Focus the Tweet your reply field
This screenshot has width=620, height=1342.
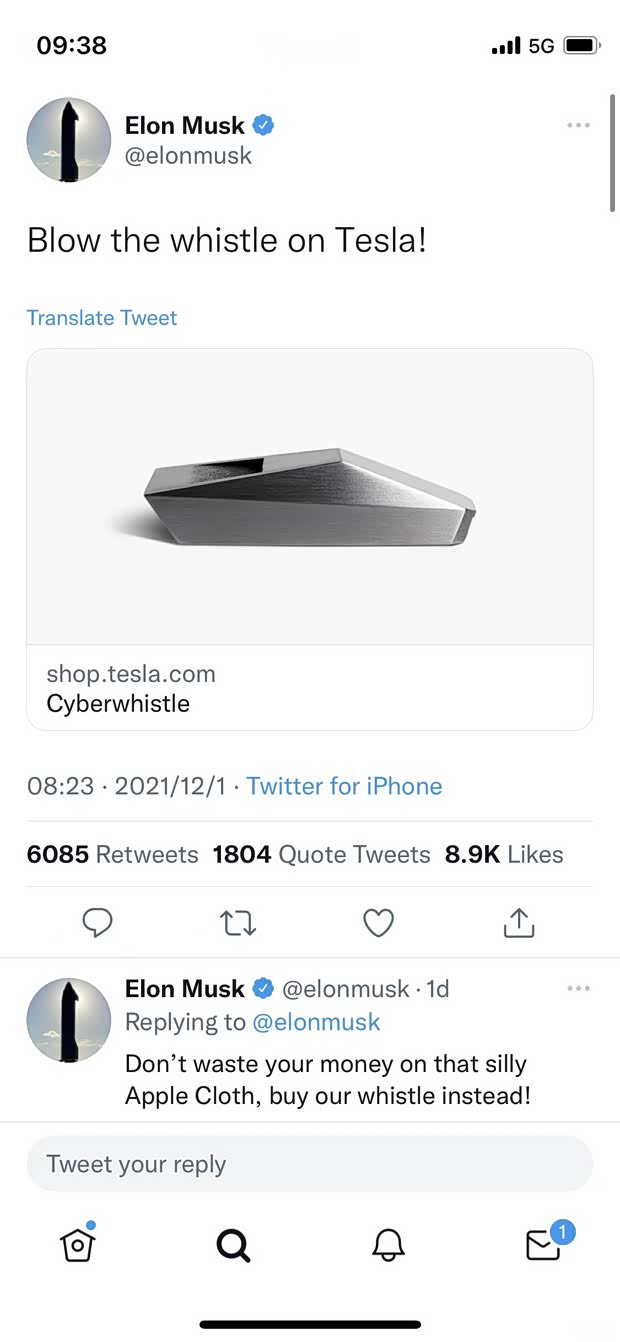[310, 1164]
